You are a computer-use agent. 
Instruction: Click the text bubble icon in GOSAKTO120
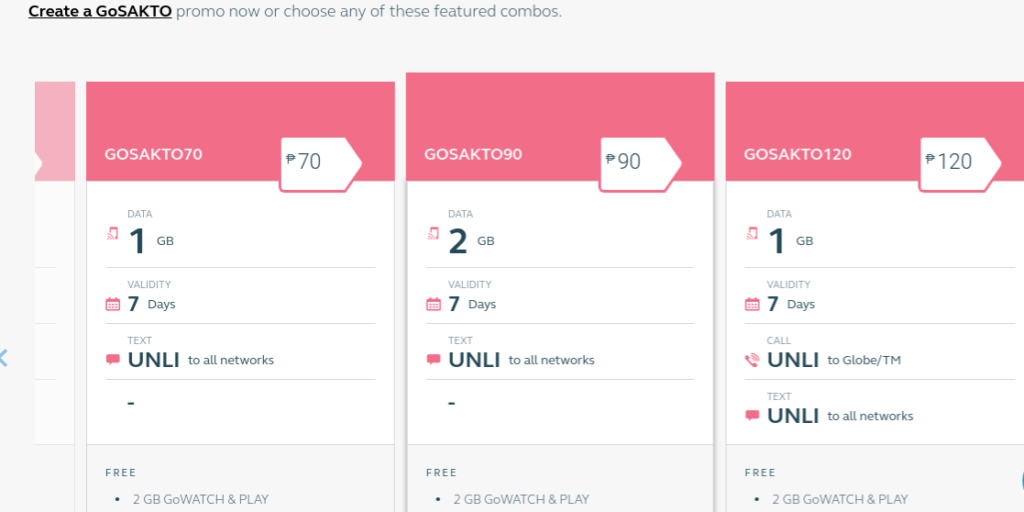click(x=752, y=415)
